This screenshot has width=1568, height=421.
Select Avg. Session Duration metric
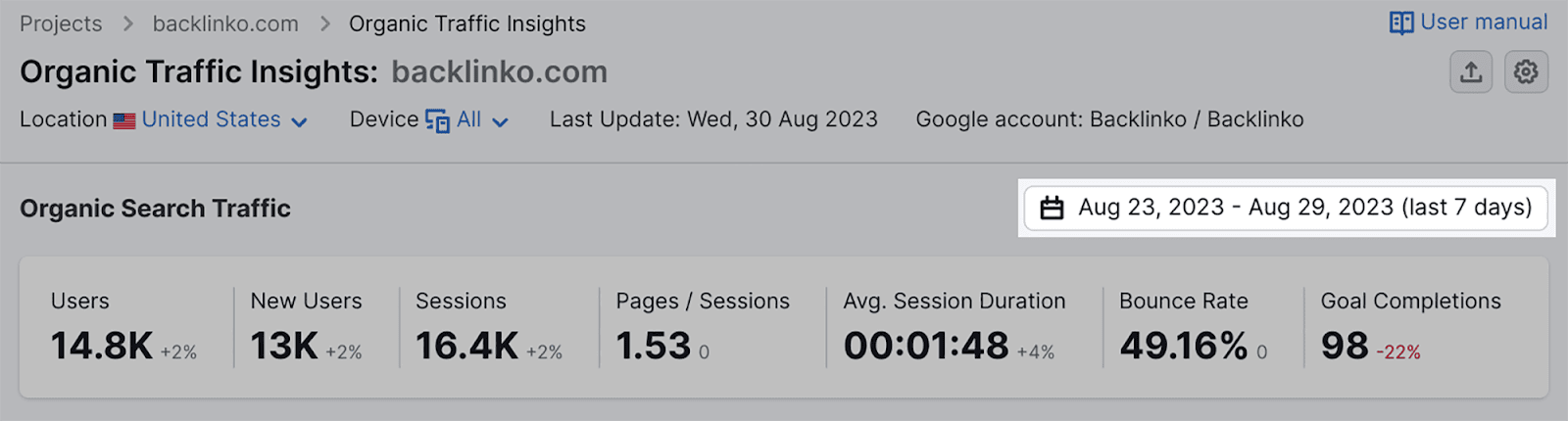[x=926, y=345]
